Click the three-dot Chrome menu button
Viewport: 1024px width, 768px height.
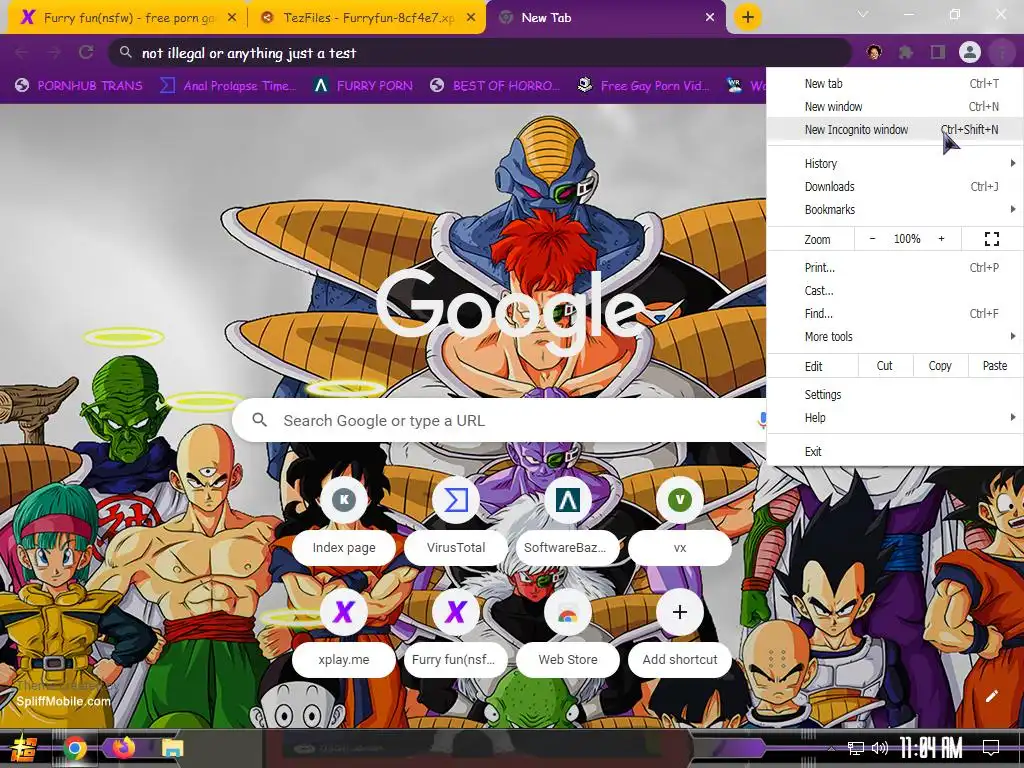tap(1001, 52)
